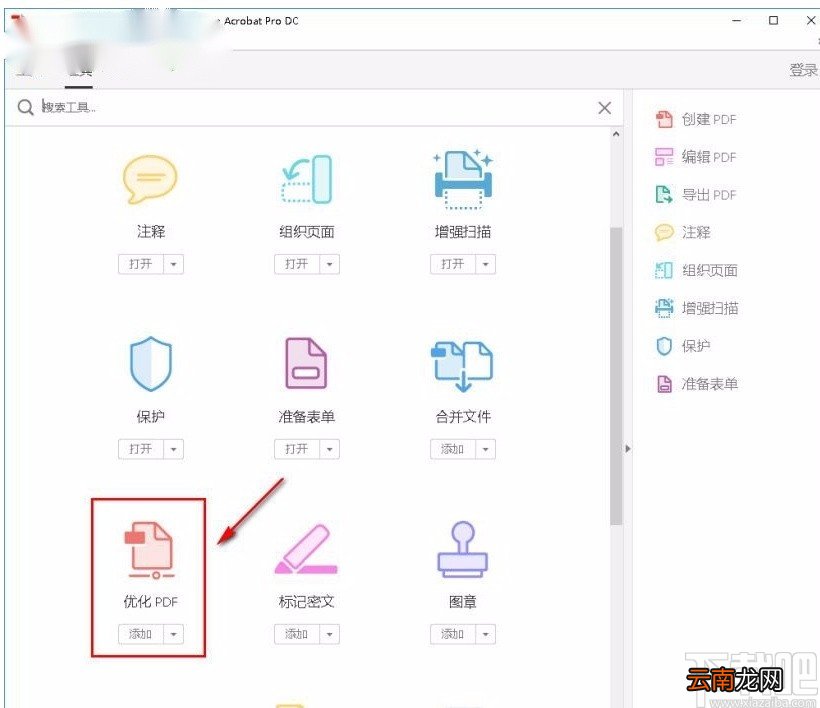Focus the 搜索工具 search field
The width and height of the screenshot is (820, 708).
314,108
